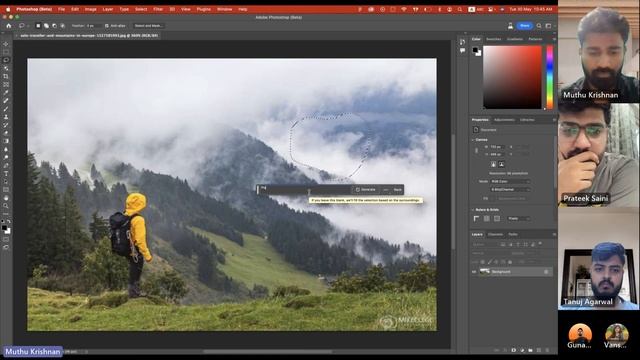This screenshot has height=360, width=640.
Task: Select the Zoom tool in the toolbar
Action: pyautogui.click(x=6, y=206)
